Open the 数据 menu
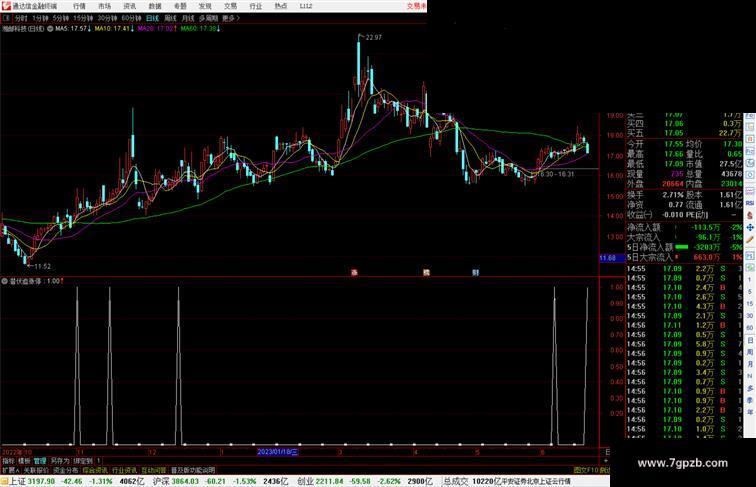Viewport: 756px width, 487px height. tap(155, 6)
